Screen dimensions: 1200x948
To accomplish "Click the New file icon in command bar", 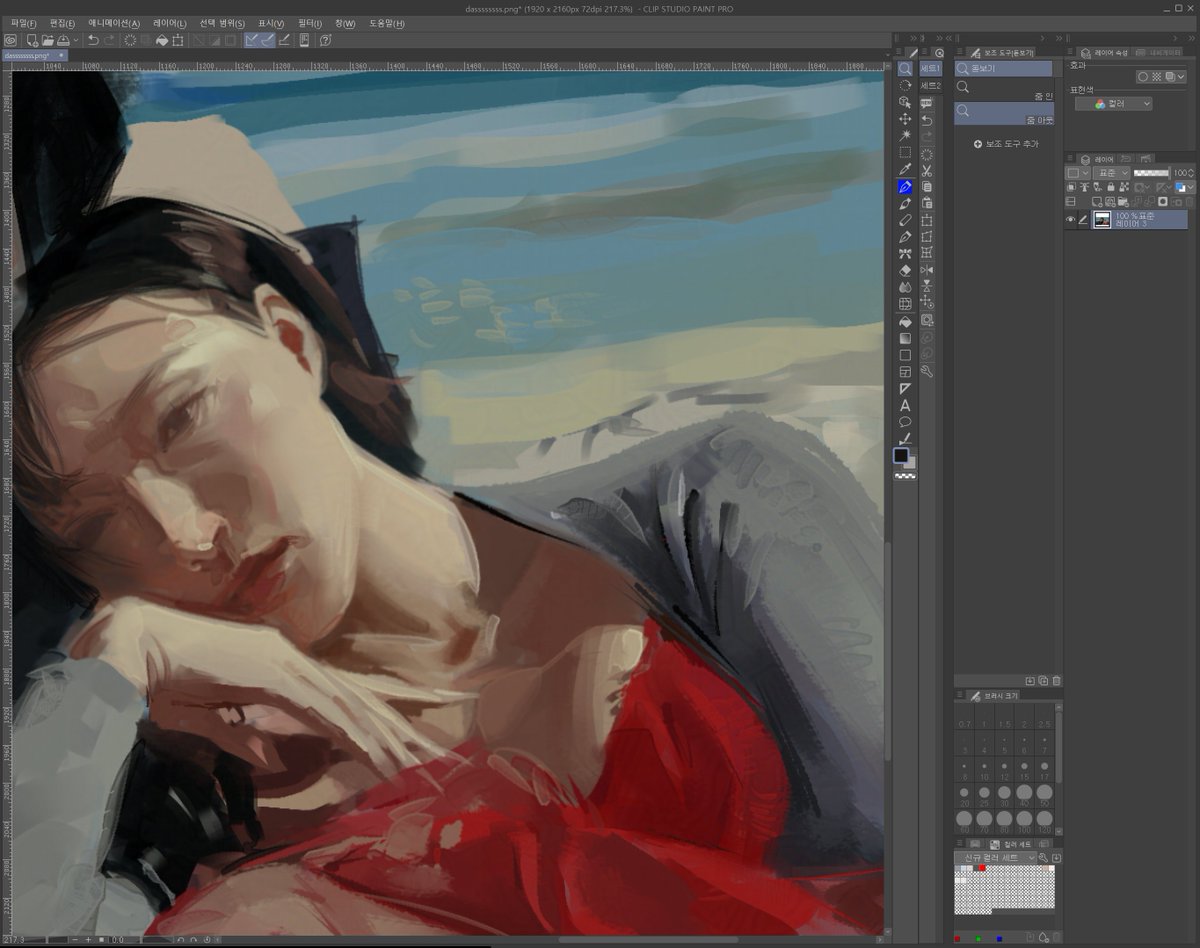I will pos(33,40).
